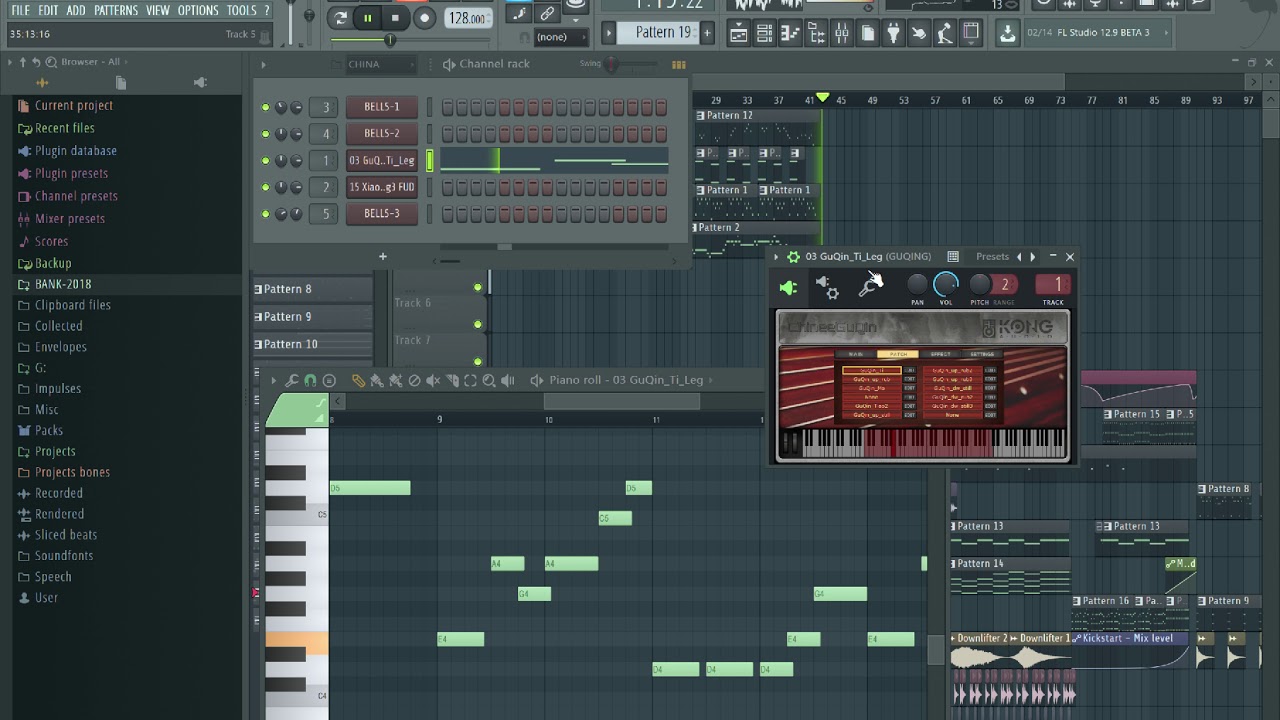1280x720 pixels.
Task: Open the piano roll wrench tools menu
Action: coord(291,380)
